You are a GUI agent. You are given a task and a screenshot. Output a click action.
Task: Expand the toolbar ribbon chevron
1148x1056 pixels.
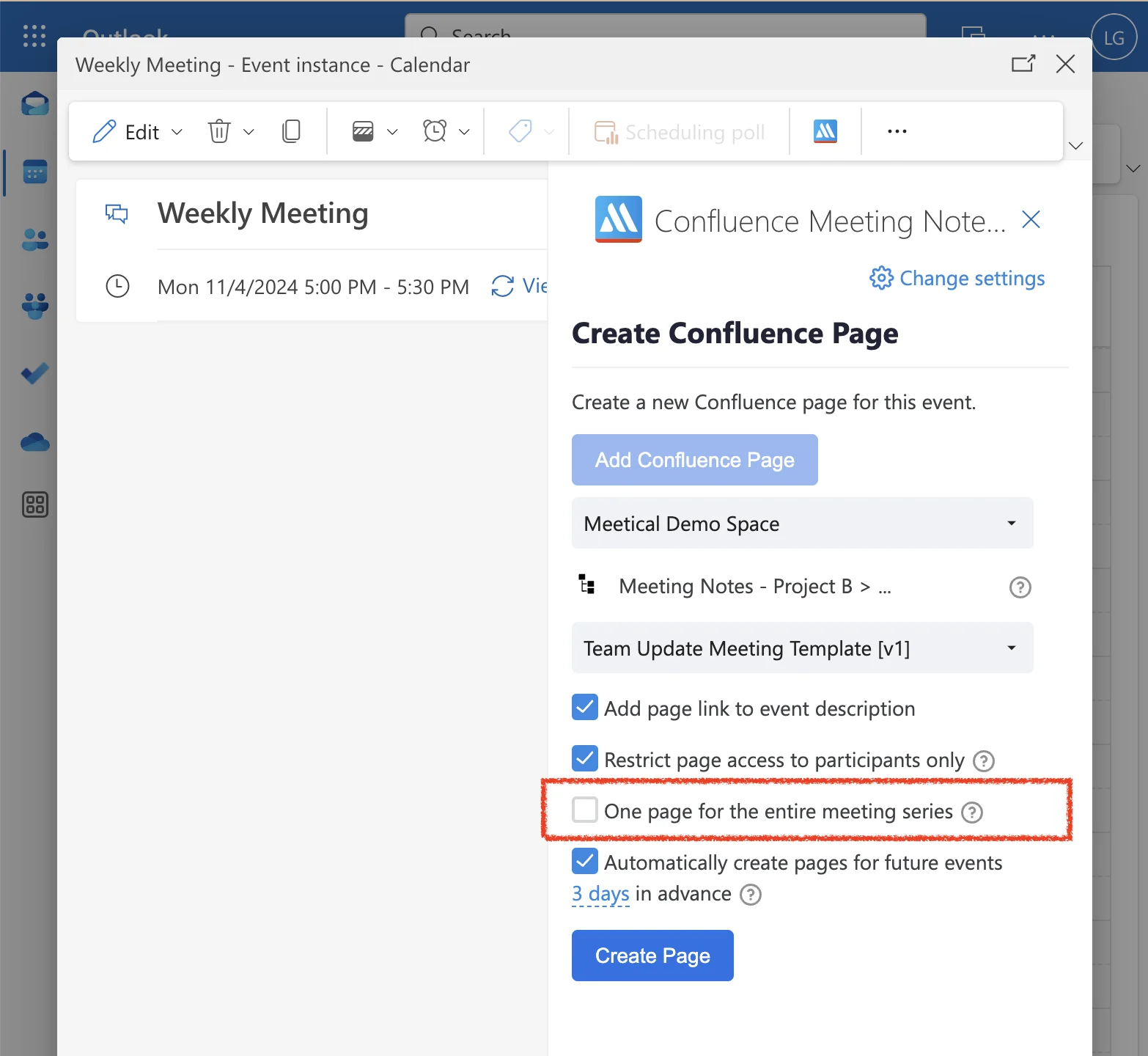click(1075, 145)
